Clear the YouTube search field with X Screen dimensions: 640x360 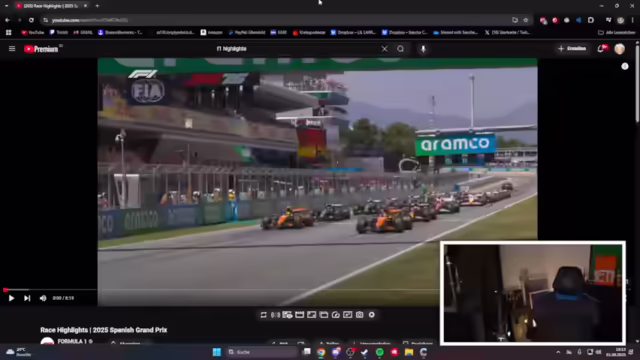384,49
